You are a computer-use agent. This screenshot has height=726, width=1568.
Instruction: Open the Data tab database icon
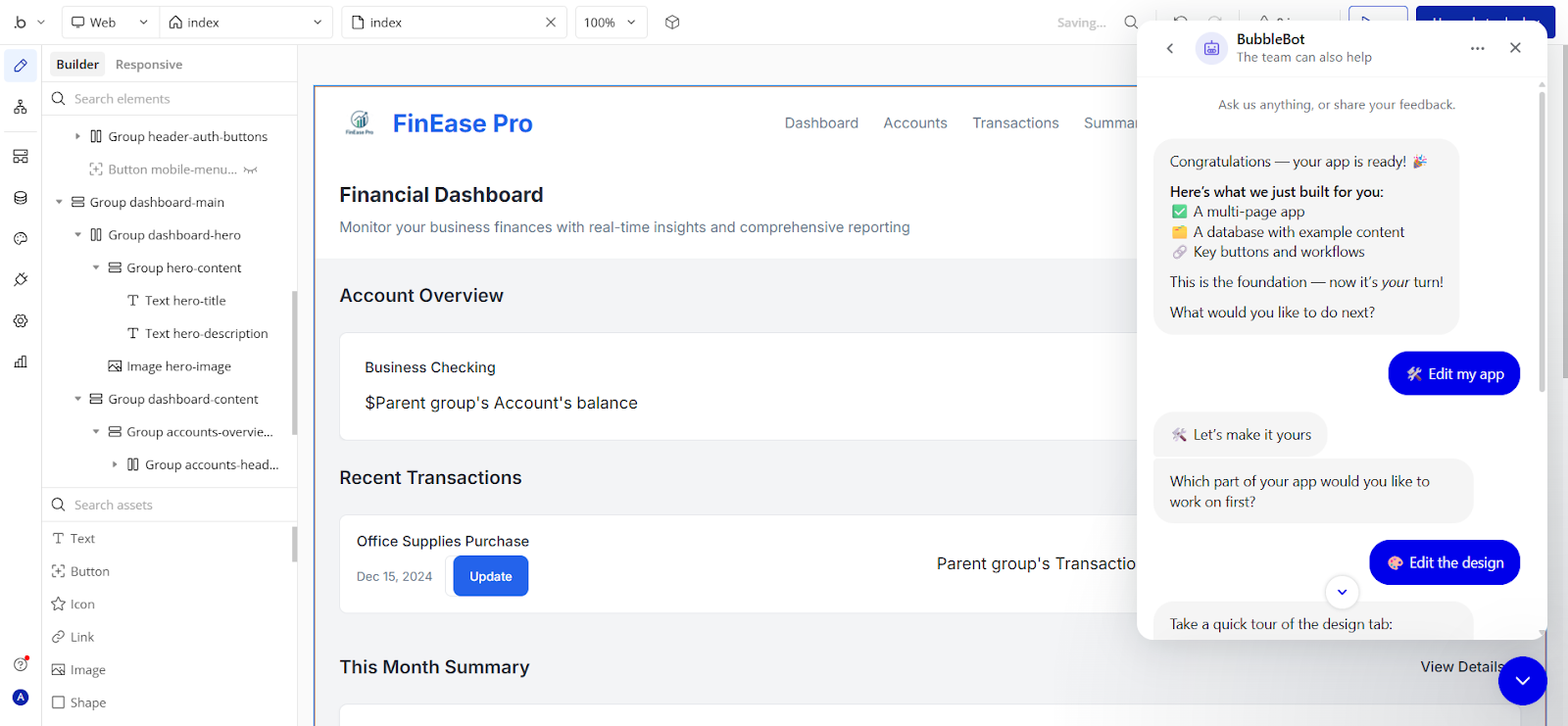pos(21,198)
